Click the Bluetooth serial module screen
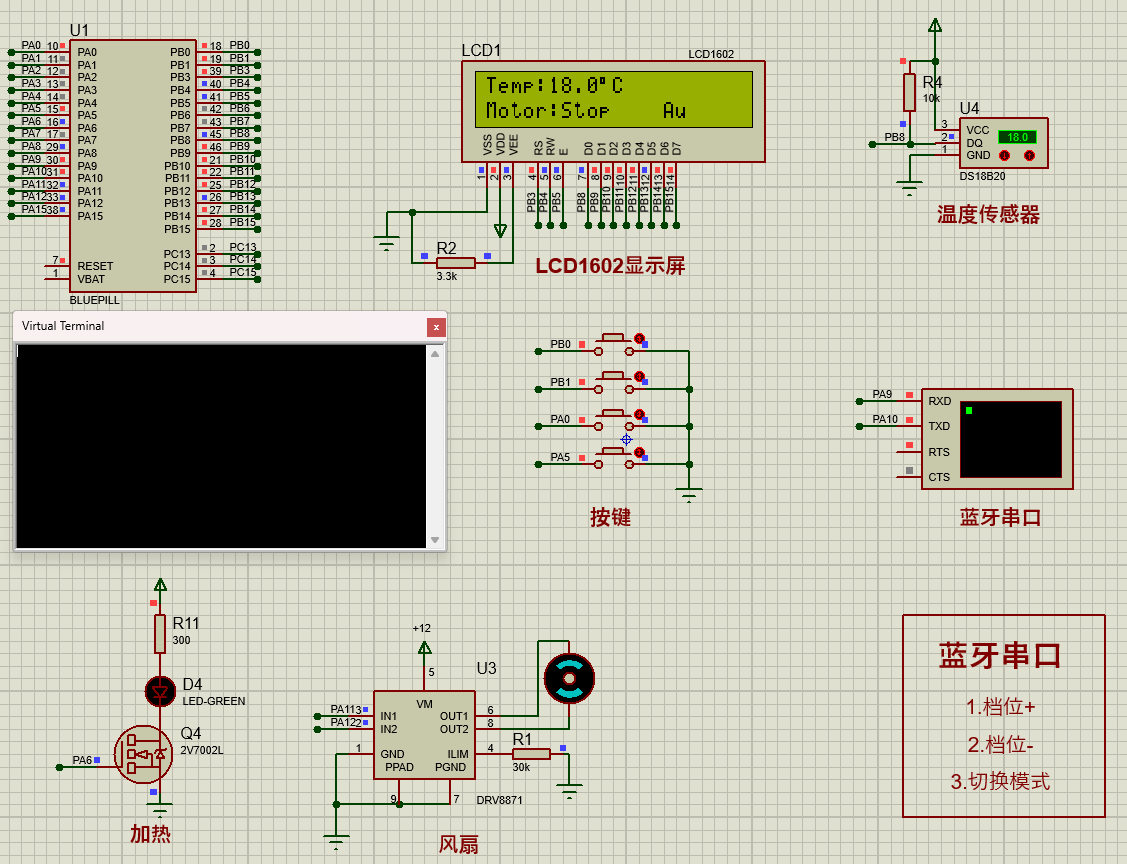This screenshot has width=1127, height=864. click(x=1010, y=438)
